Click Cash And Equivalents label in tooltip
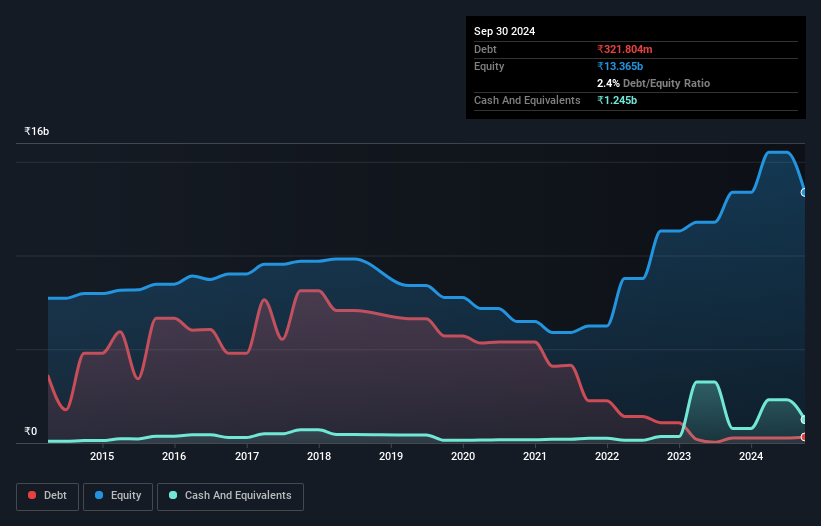The image size is (821, 526). [527, 100]
